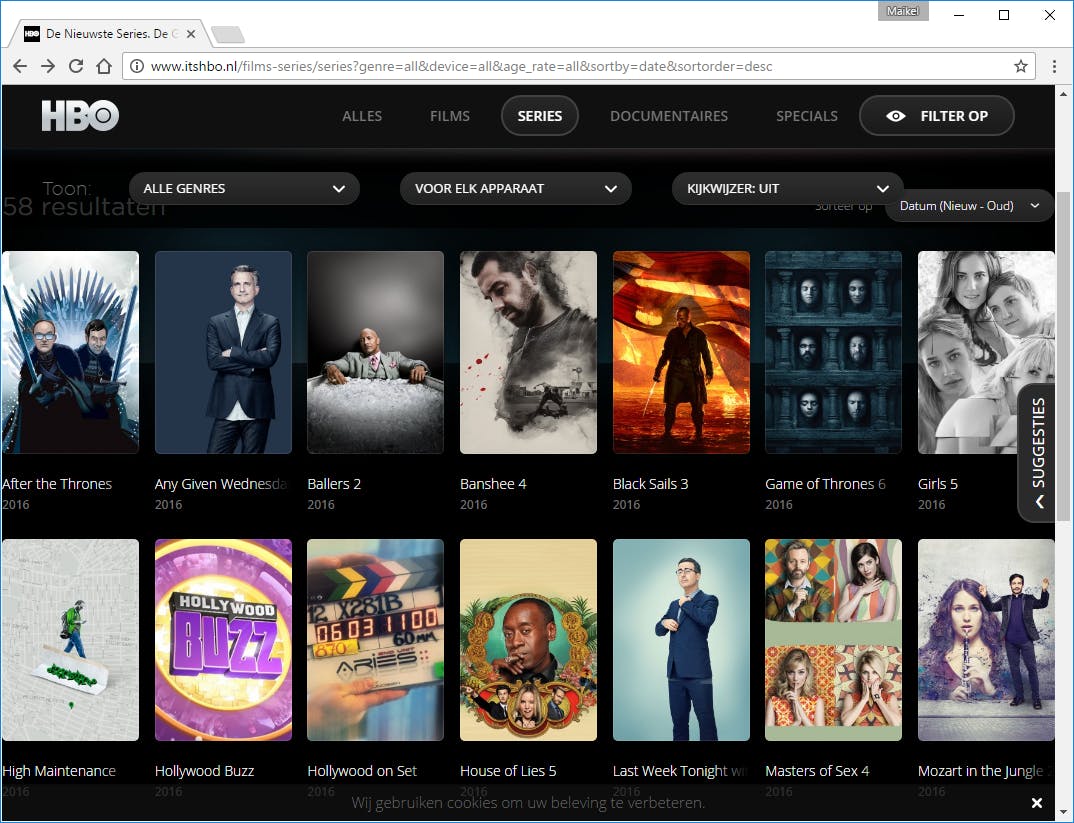Open the Banshee 4 poster
The image size is (1074, 823).
[528, 352]
